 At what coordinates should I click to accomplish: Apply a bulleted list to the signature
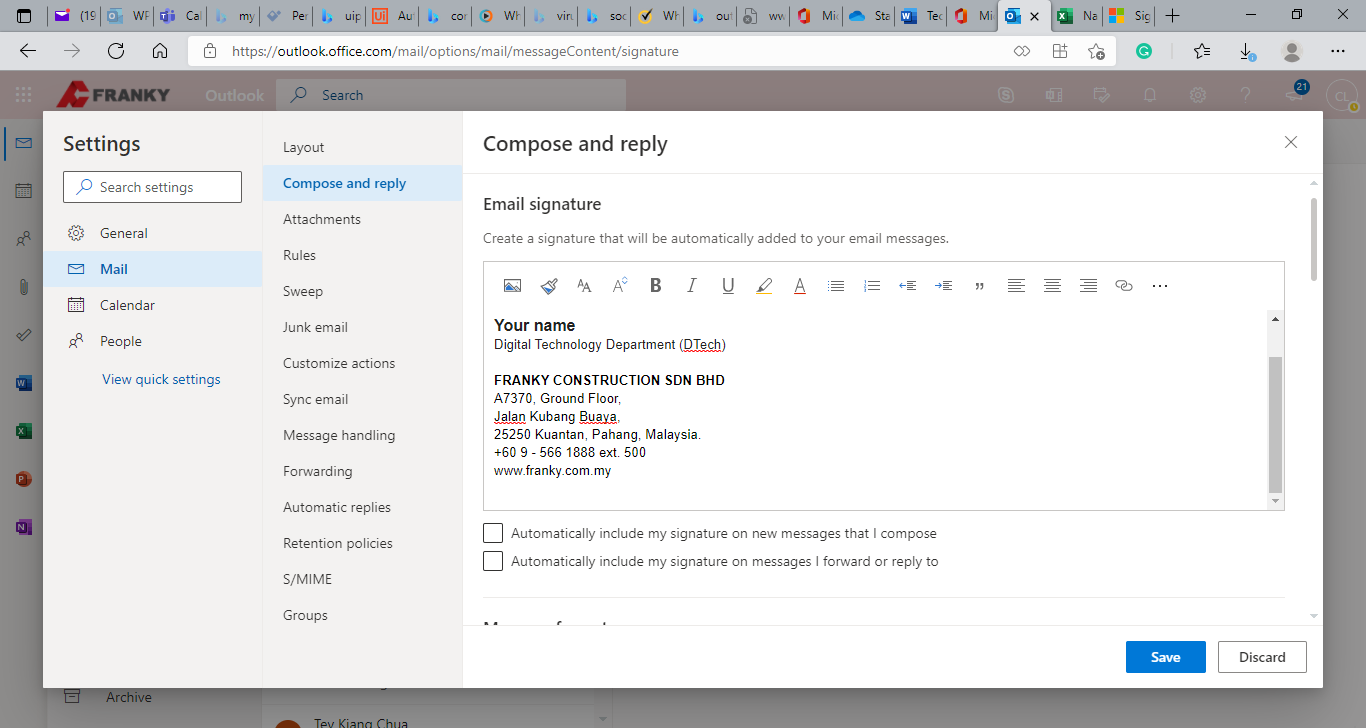click(836, 286)
